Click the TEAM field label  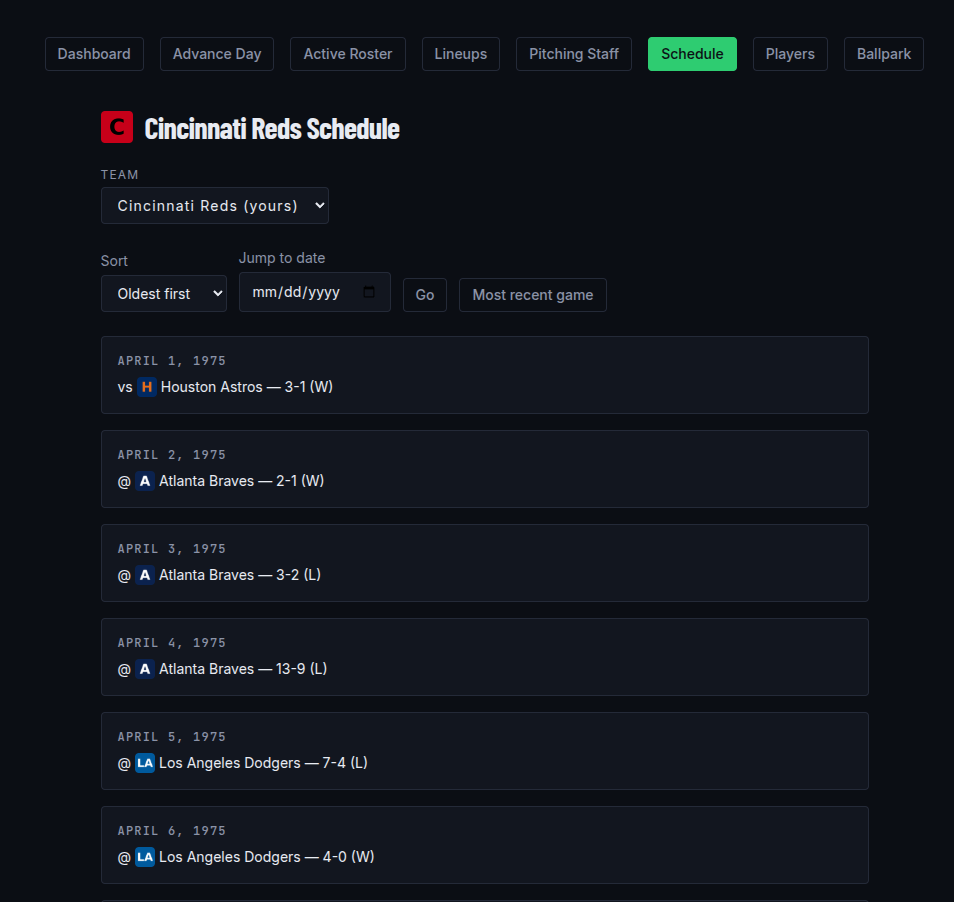[120, 175]
